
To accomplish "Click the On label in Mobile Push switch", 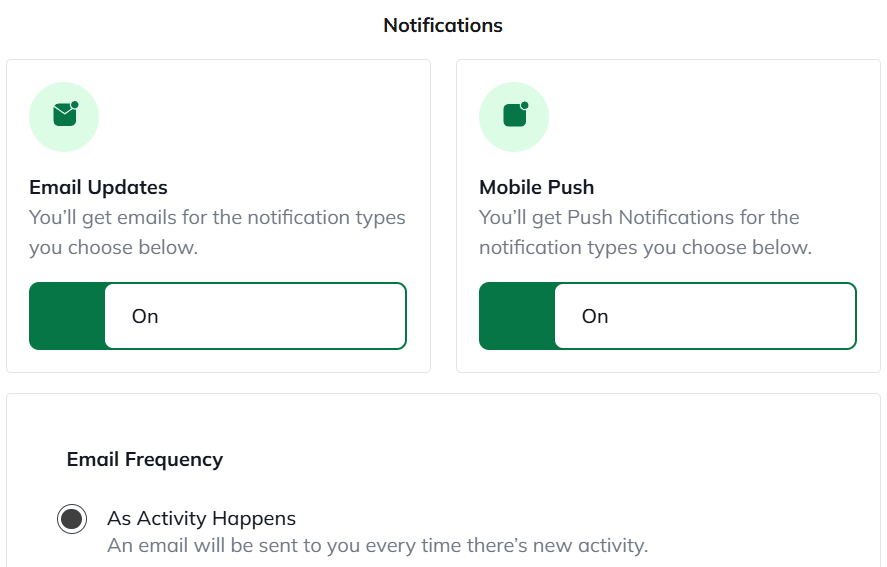I will click(595, 316).
